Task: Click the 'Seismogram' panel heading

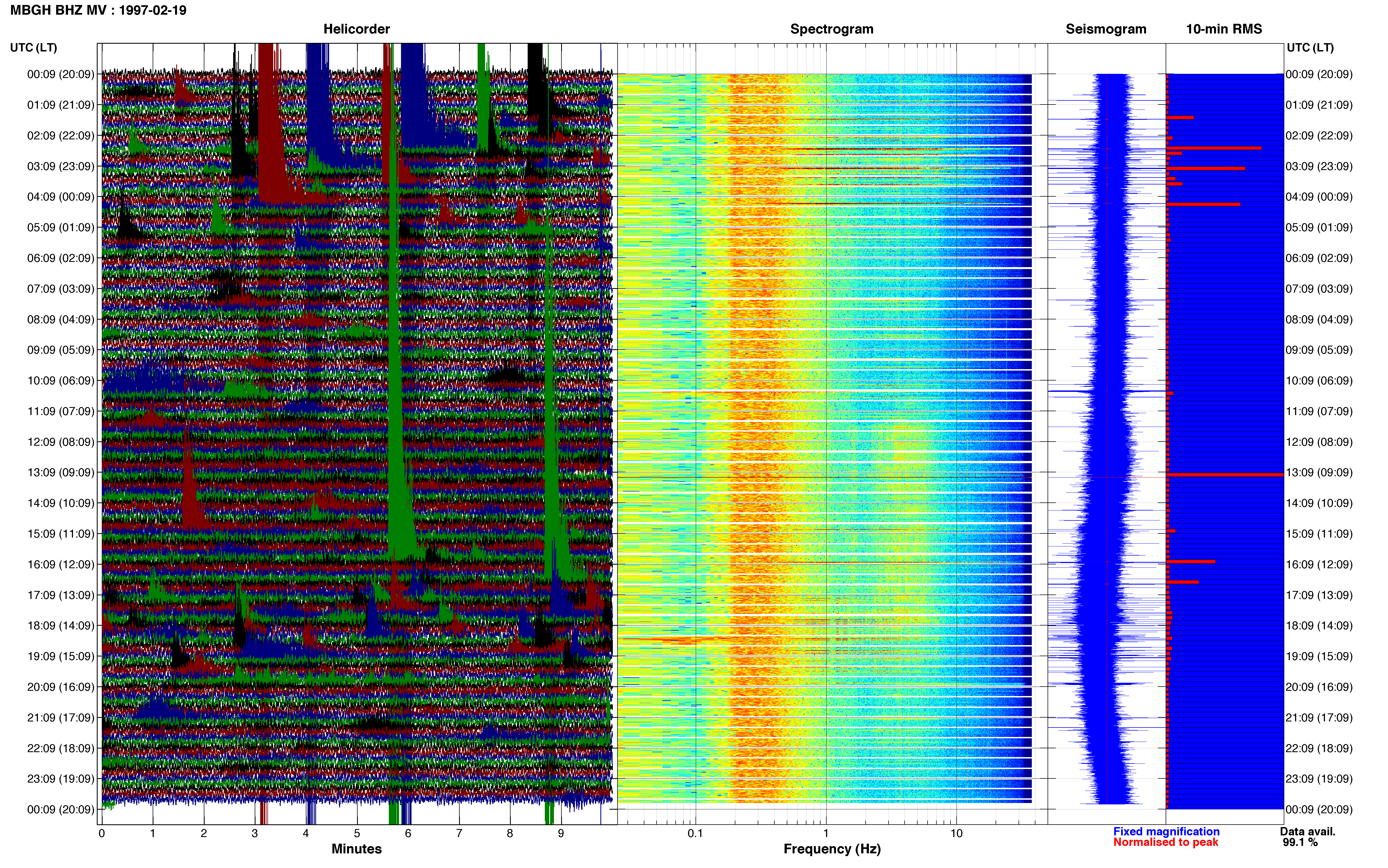Action: pos(1106,29)
